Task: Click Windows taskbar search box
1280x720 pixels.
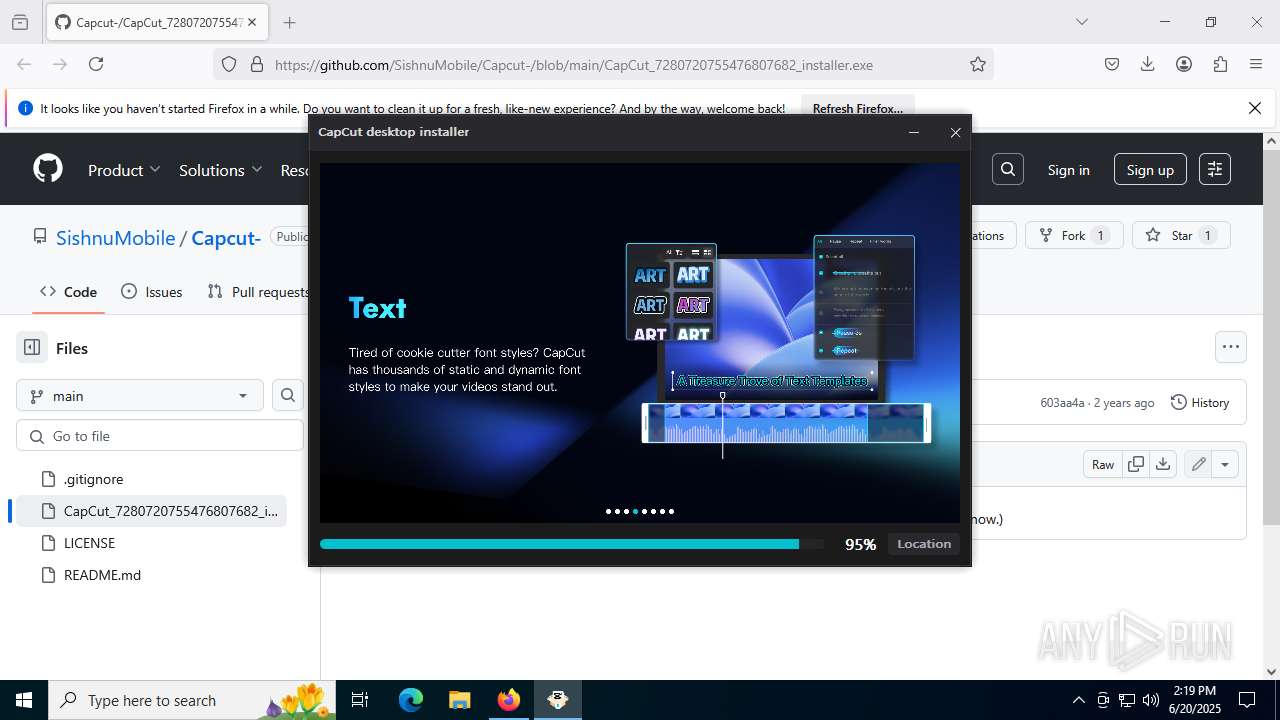Action: point(193,700)
